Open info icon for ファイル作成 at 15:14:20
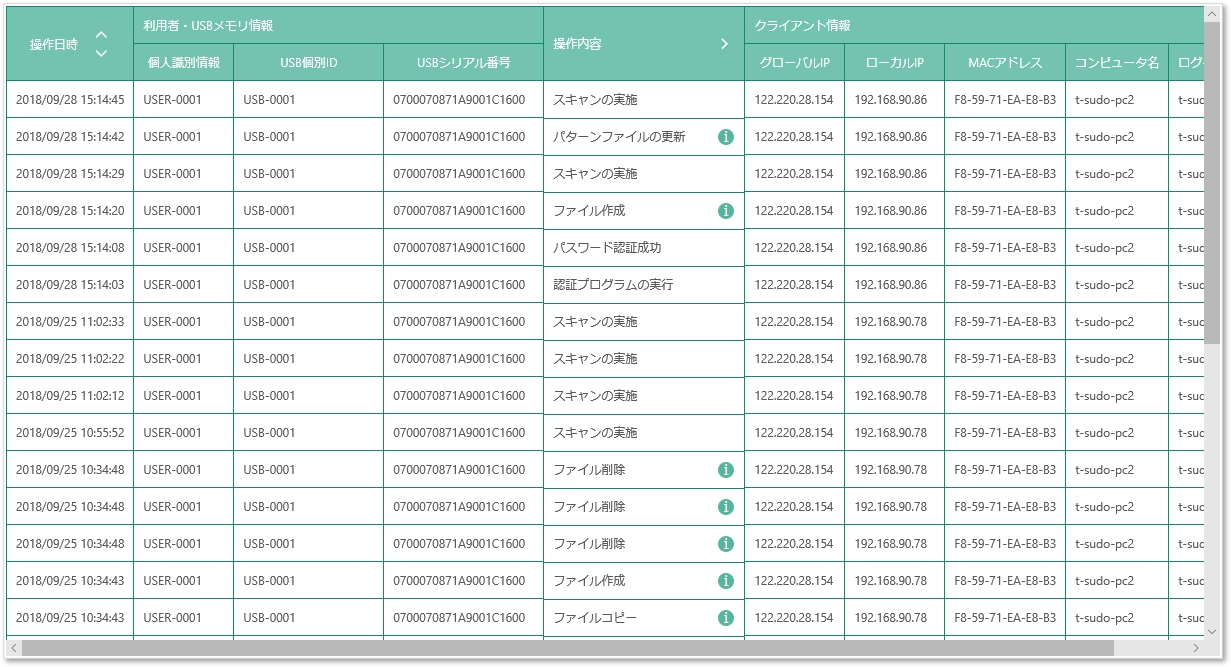 [726, 211]
